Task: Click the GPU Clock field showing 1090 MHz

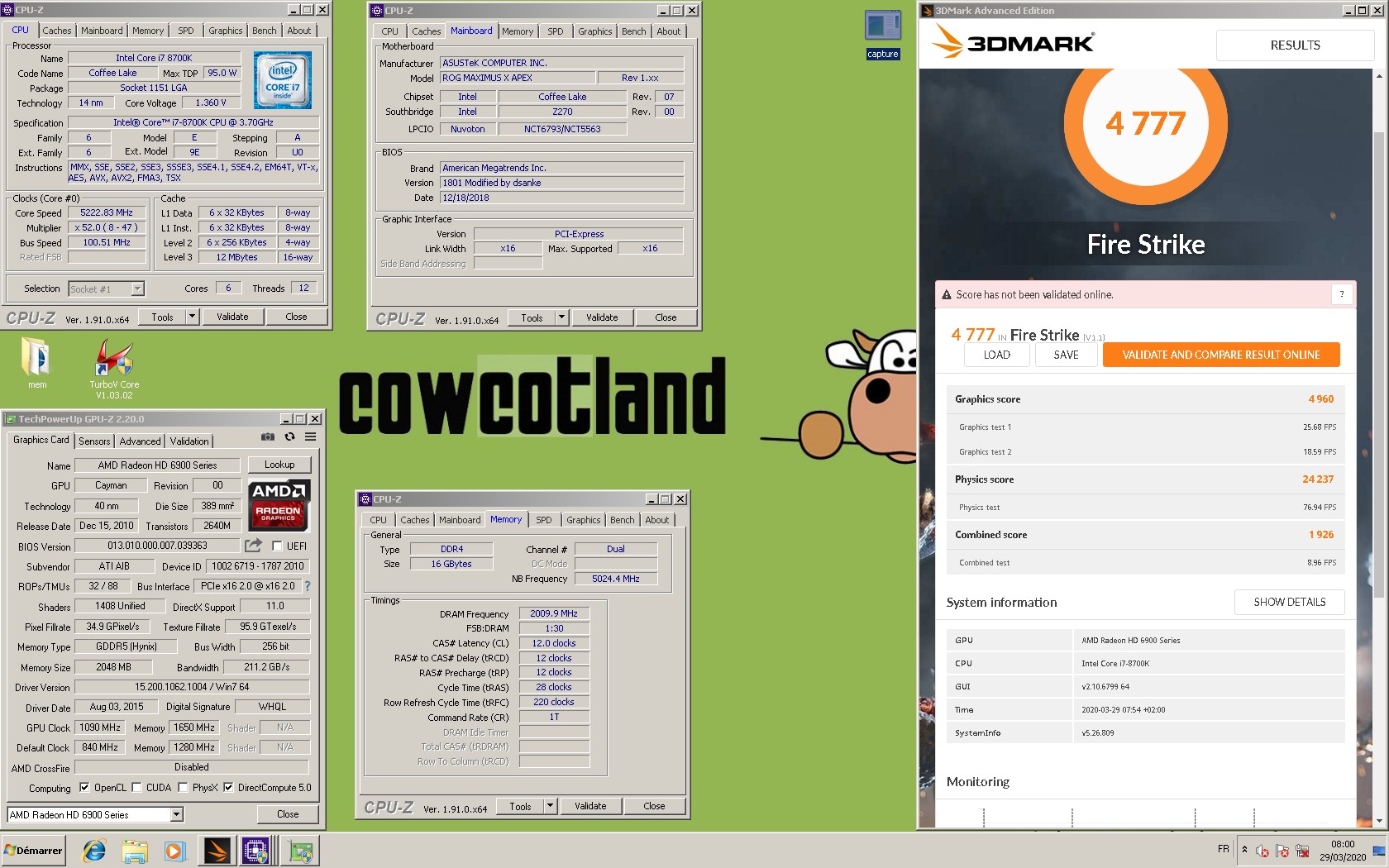Action: [x=100, y=727]
